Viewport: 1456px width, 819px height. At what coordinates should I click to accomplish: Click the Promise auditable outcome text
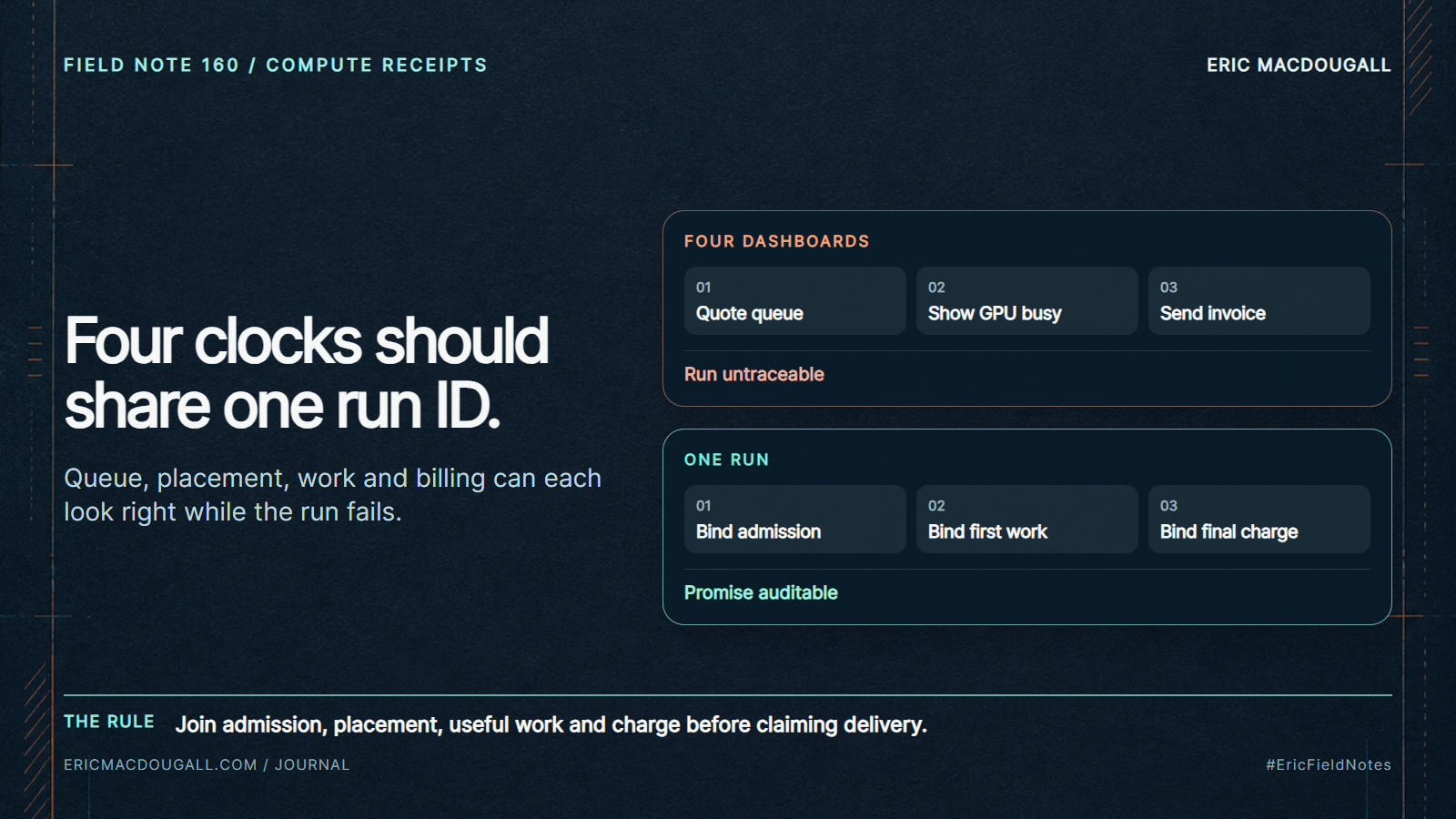click(x=761, y=592)
